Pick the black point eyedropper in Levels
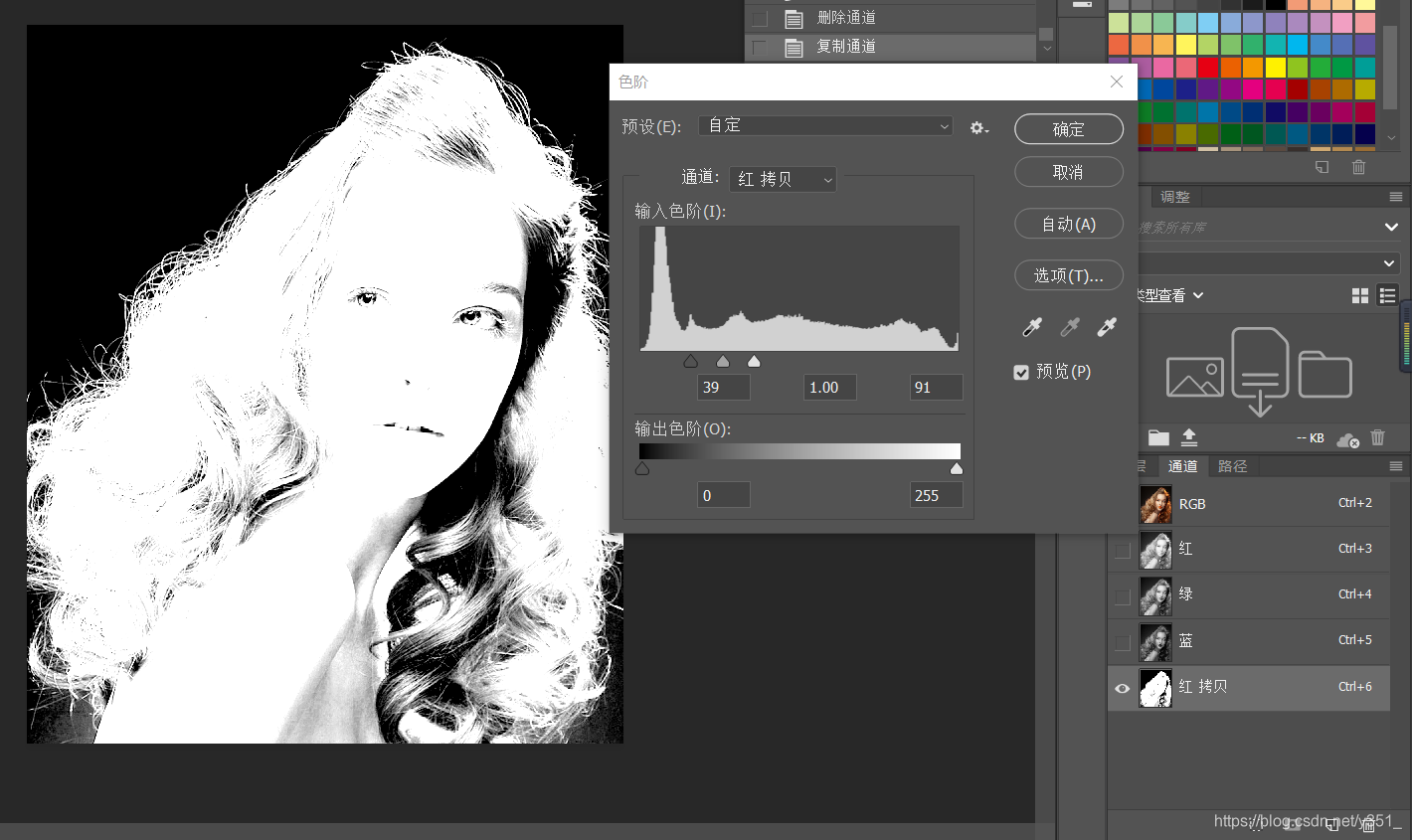Viewport: 1412px width, 840px height. pyautogui.click(x=1032, y=326)
